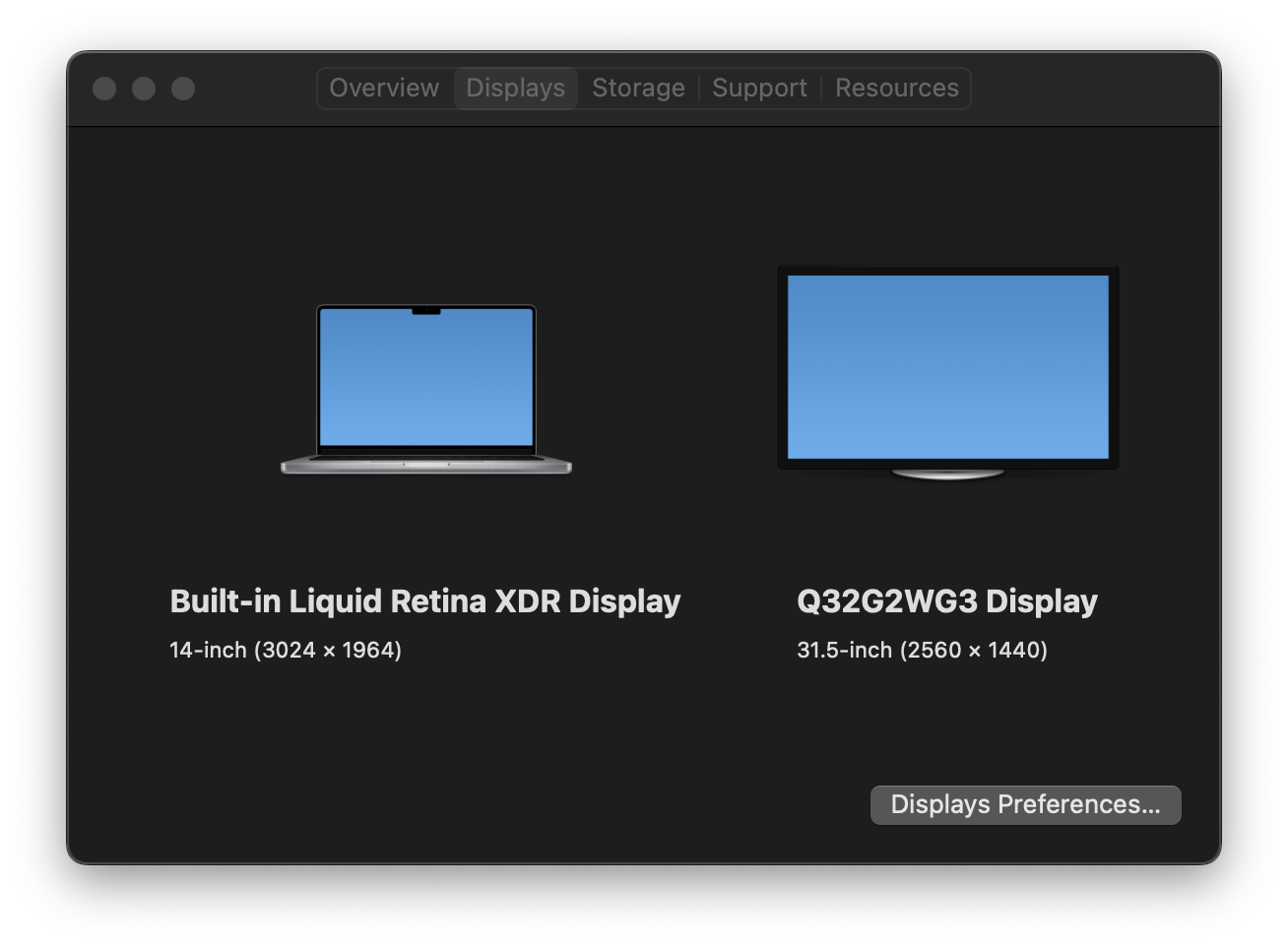This screenshot has height=947, width=1288.
Task: Close the About This Mac window
Action: (x=104, y=89)
